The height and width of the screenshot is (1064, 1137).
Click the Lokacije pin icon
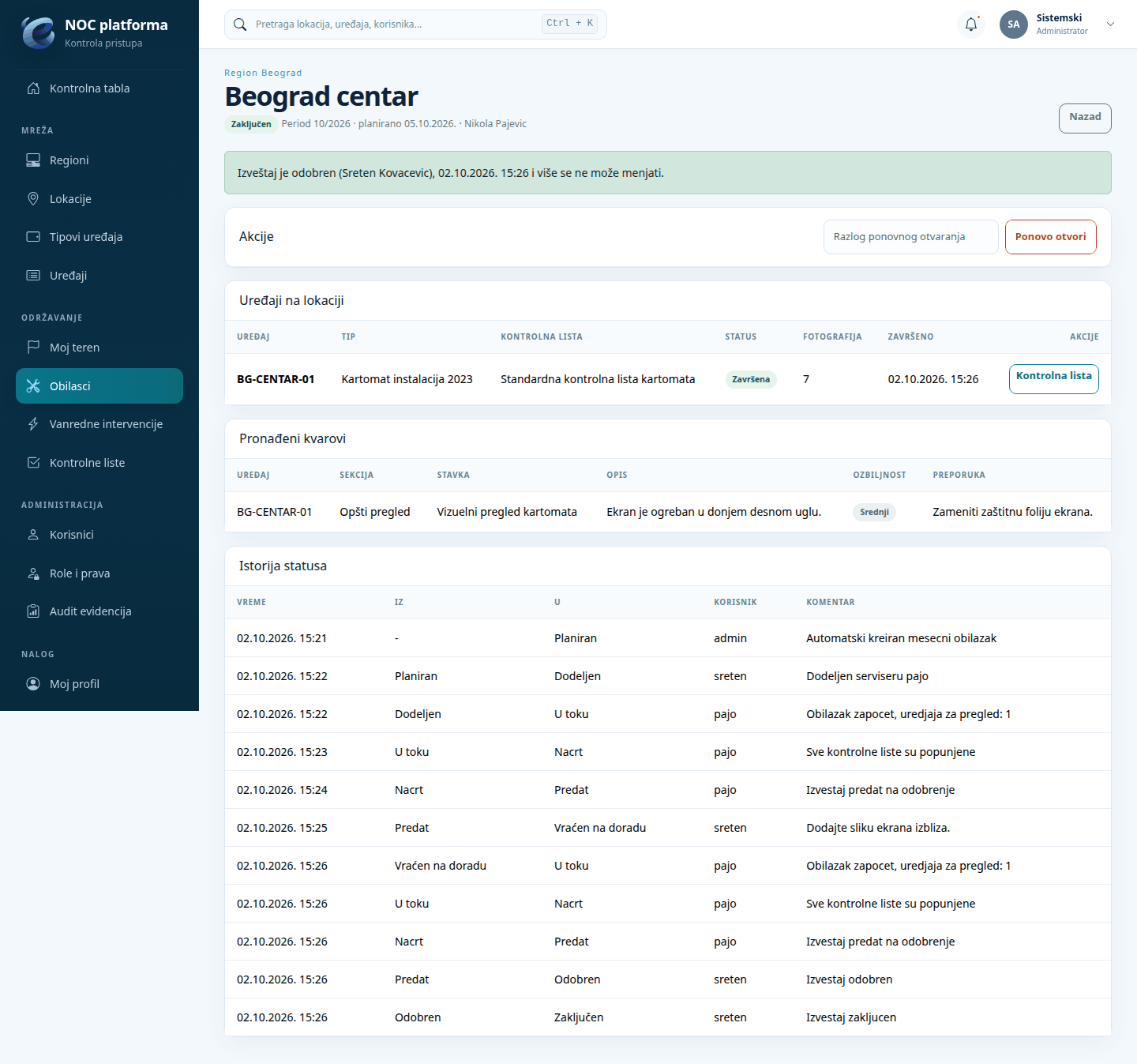pyautogui.click(x=33, y=199)
